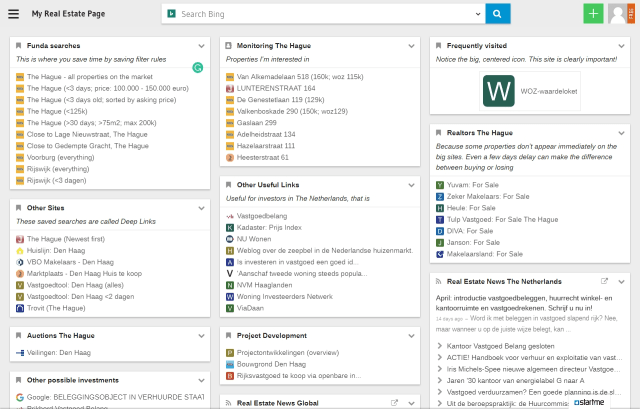The width and height of the screenshot is (640, 409).
Task: Open 'Heule: For Sale' link
Action: 471,208
